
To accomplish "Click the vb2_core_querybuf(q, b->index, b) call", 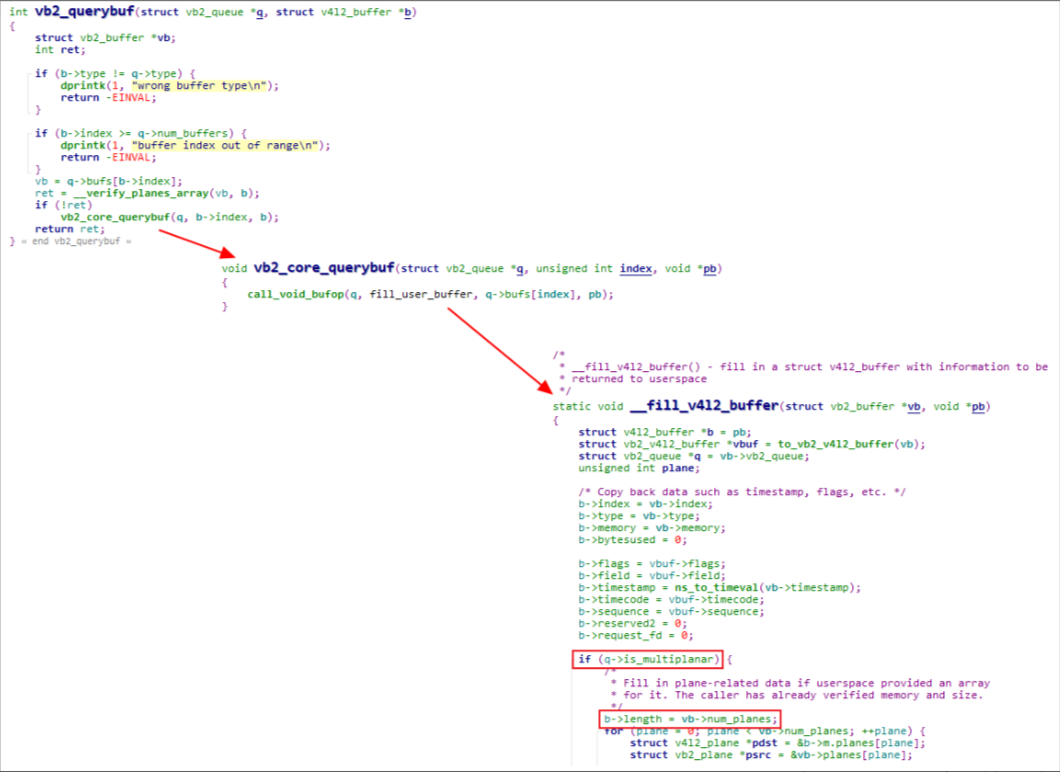I will coord(169,217).
